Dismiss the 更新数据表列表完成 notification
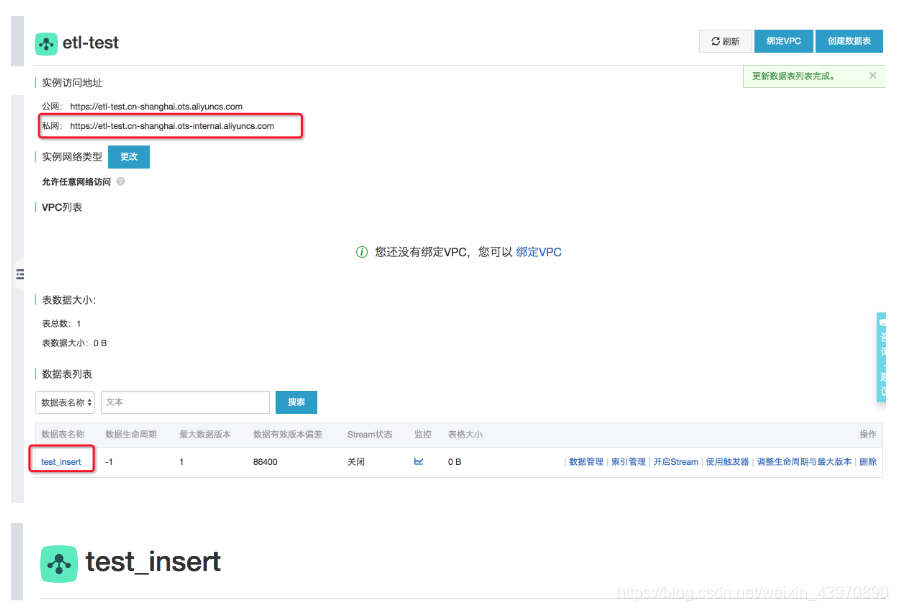Image resolution: width=898 pixels, height=611 pixels. click(872, 76)
